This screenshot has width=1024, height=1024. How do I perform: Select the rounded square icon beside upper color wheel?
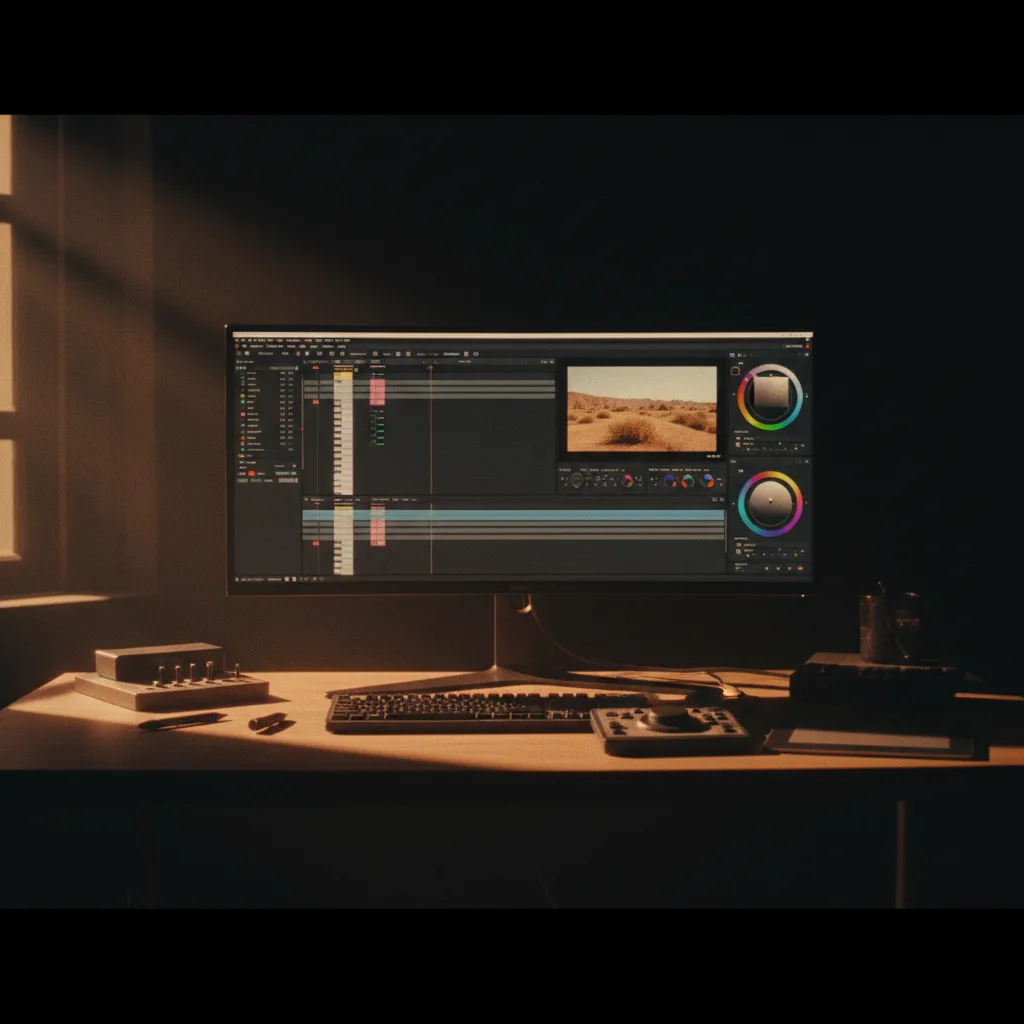(x=737, y=370)
